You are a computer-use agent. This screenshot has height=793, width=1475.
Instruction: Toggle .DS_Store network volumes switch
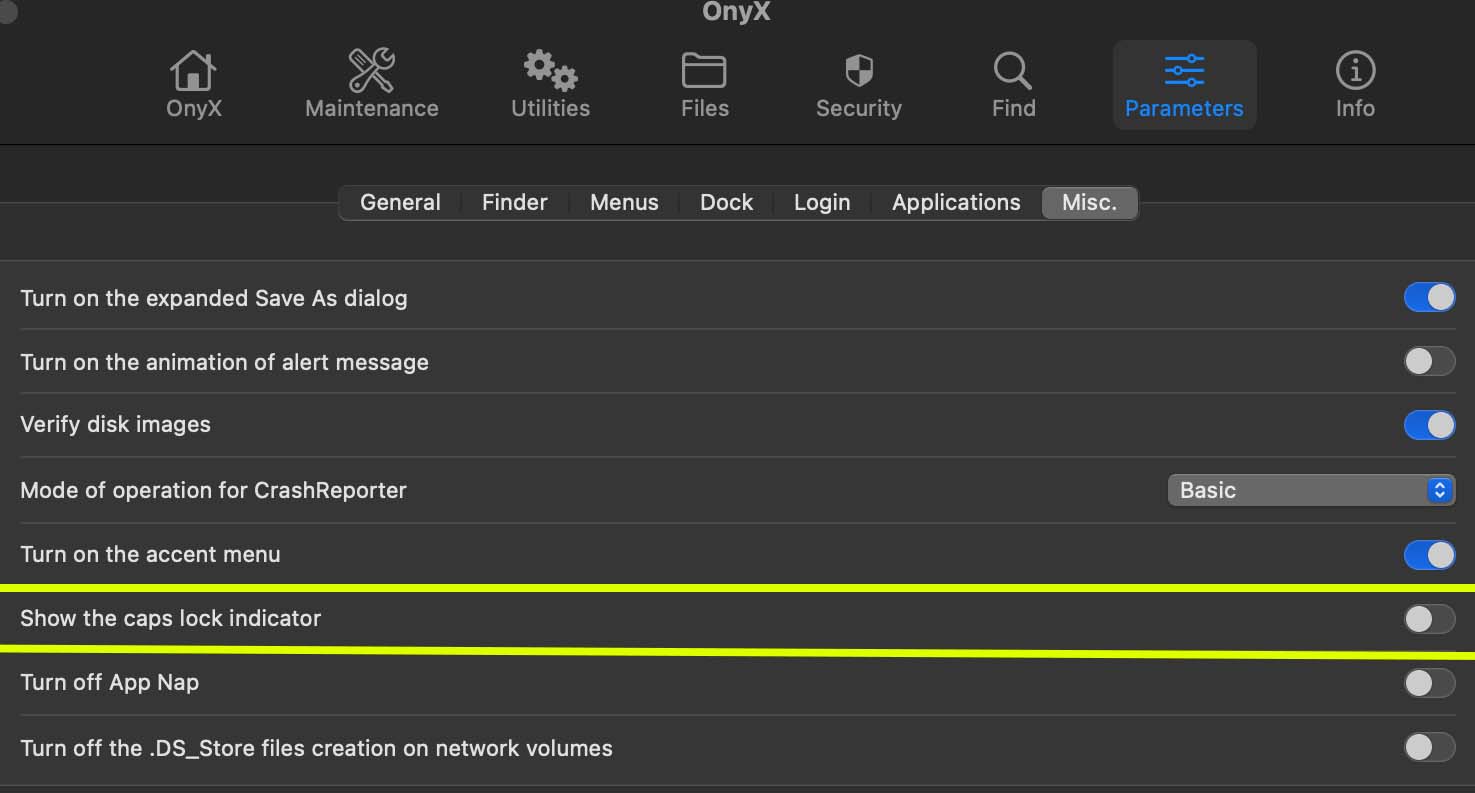(x=1429, y=747)
